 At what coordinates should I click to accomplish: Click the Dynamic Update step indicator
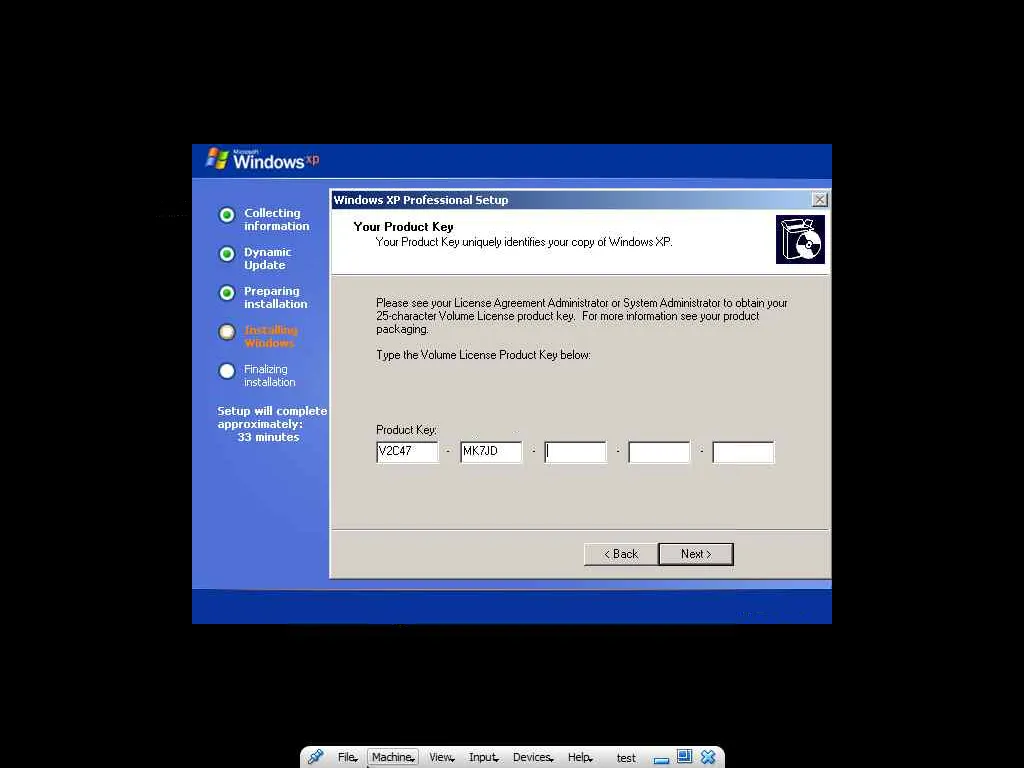pos(227,254)
